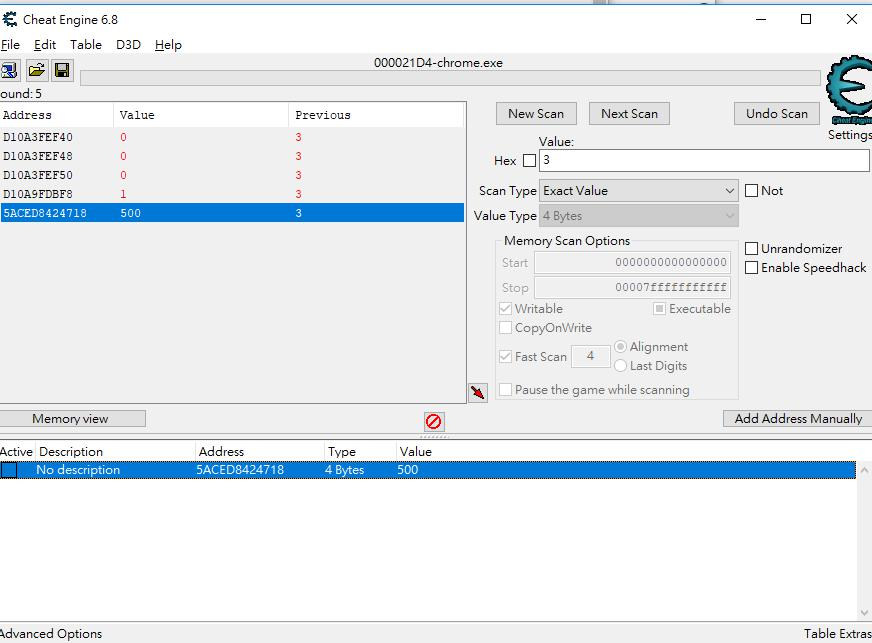
Task: Toggle the CopyOnWrite checkbox
Action: tap(506, 328)
